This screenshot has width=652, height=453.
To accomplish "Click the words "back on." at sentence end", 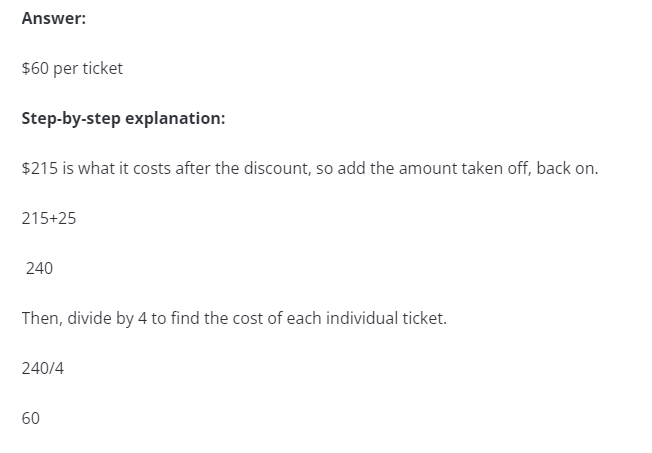I will point(567,168).
